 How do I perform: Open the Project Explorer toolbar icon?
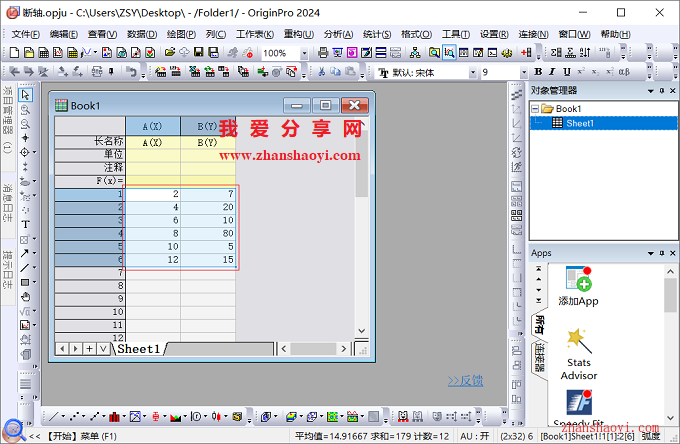pos(434,53)
